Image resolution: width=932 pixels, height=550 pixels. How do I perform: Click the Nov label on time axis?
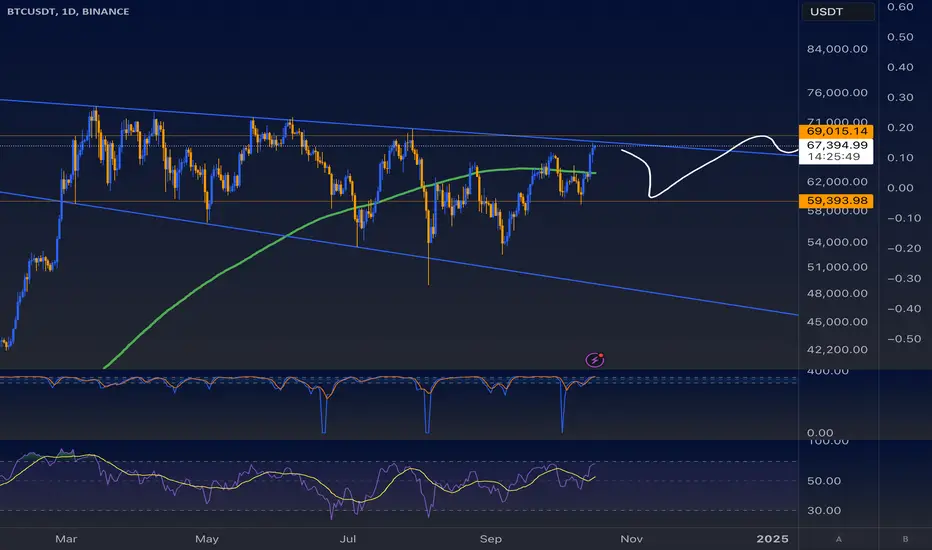tap(631, 539)
